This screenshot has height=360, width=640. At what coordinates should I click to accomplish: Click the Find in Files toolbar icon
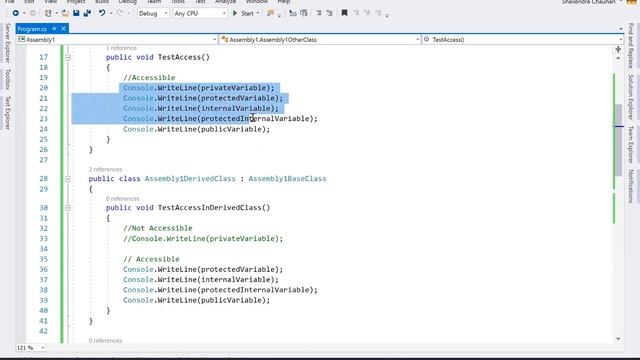coord(270,13)
